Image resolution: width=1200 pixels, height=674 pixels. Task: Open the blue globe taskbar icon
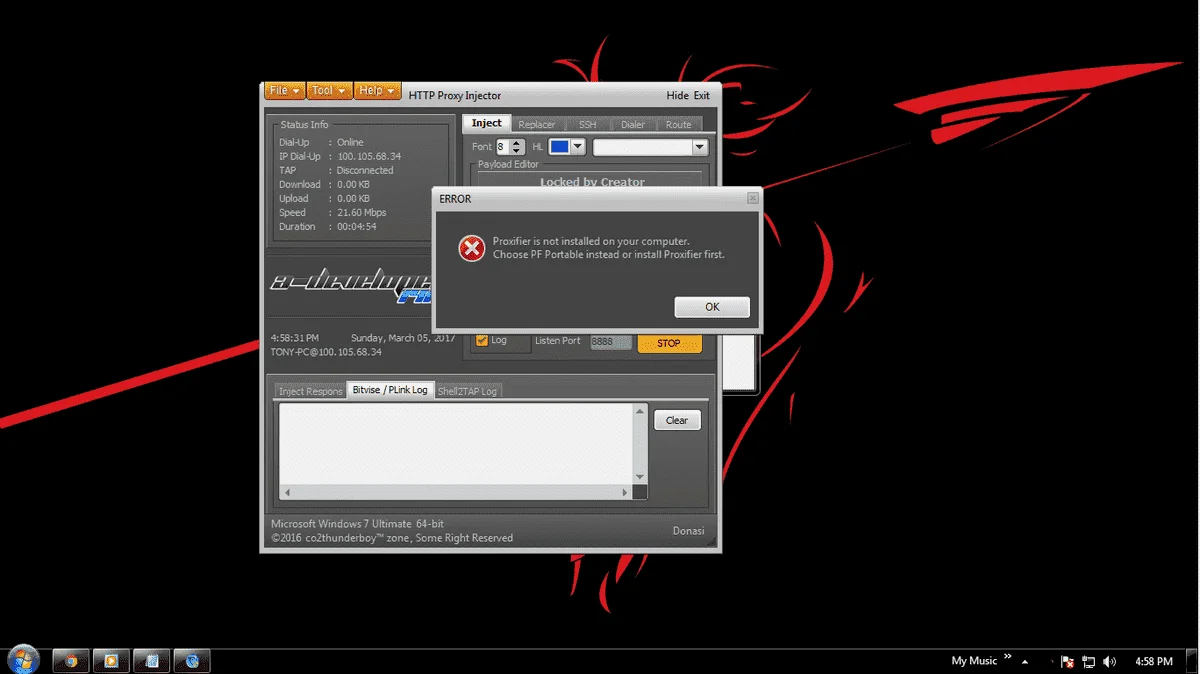(192, 661)
